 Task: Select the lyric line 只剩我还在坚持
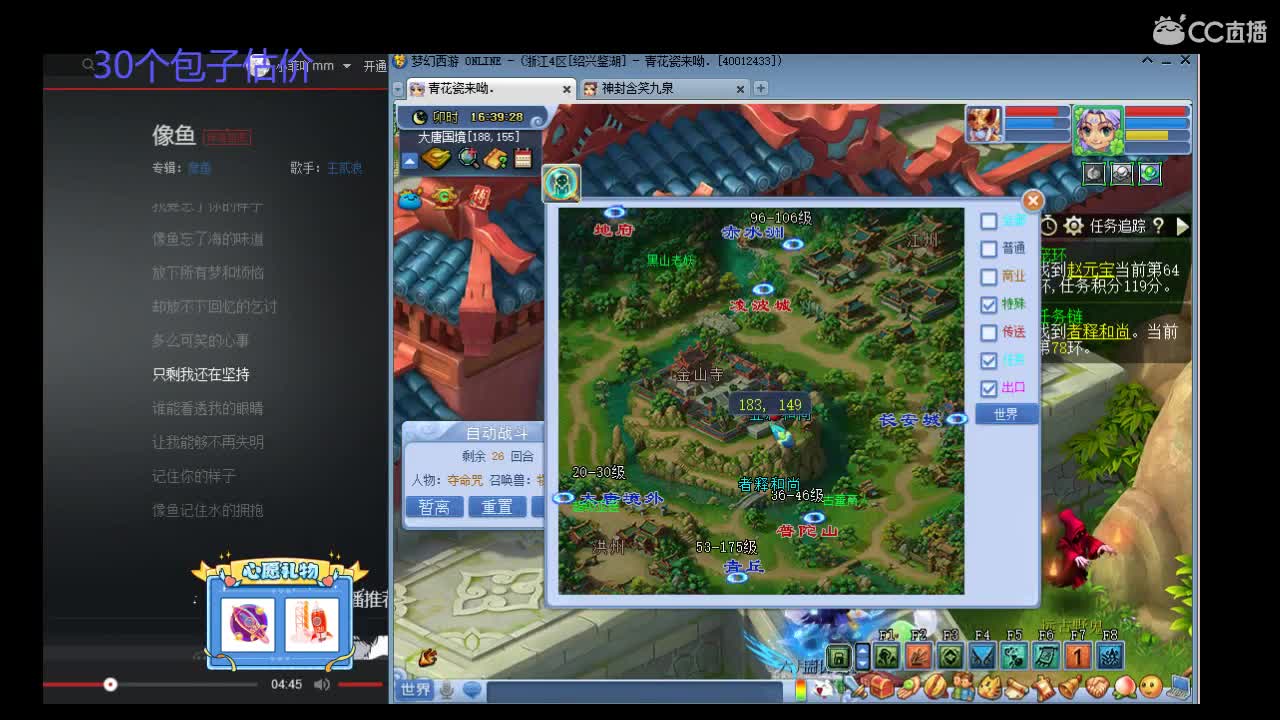tap(201, 374)
